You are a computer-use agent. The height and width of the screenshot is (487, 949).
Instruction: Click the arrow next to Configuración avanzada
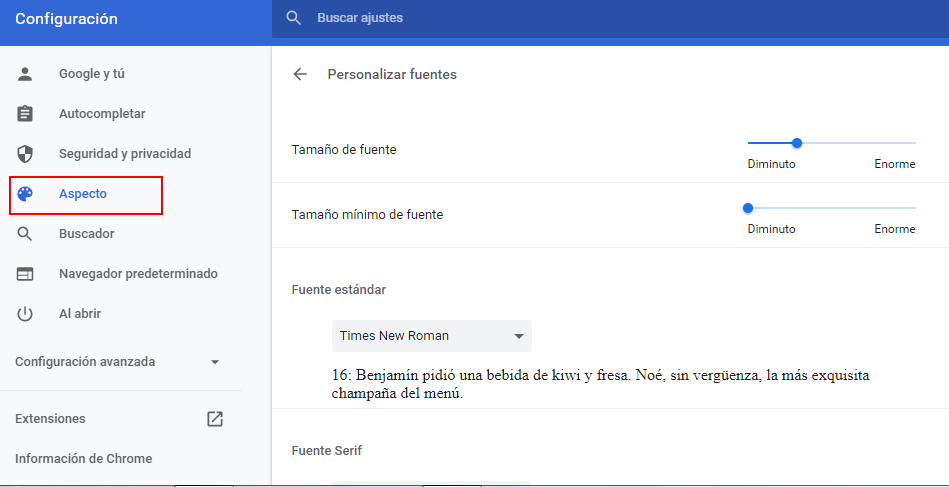(214, 362)
